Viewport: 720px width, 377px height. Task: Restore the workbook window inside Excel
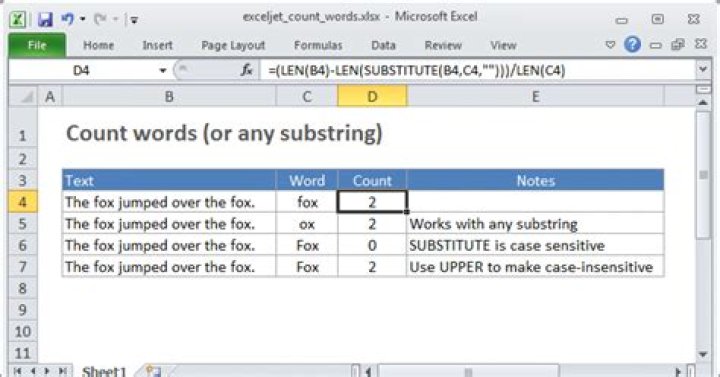point(678,45)
